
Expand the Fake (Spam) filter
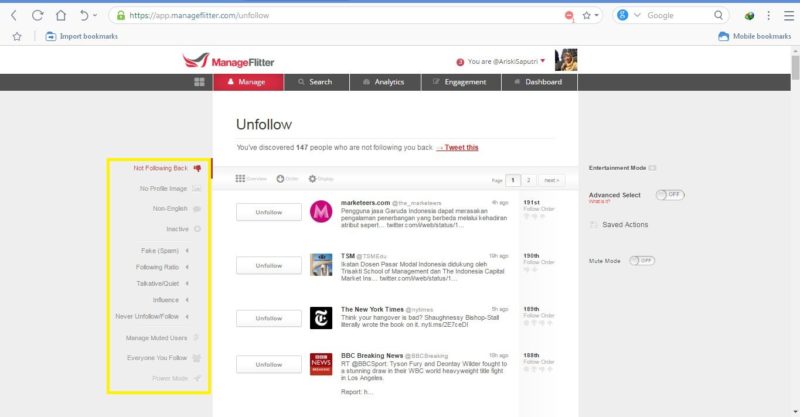(x=187, y=251)
